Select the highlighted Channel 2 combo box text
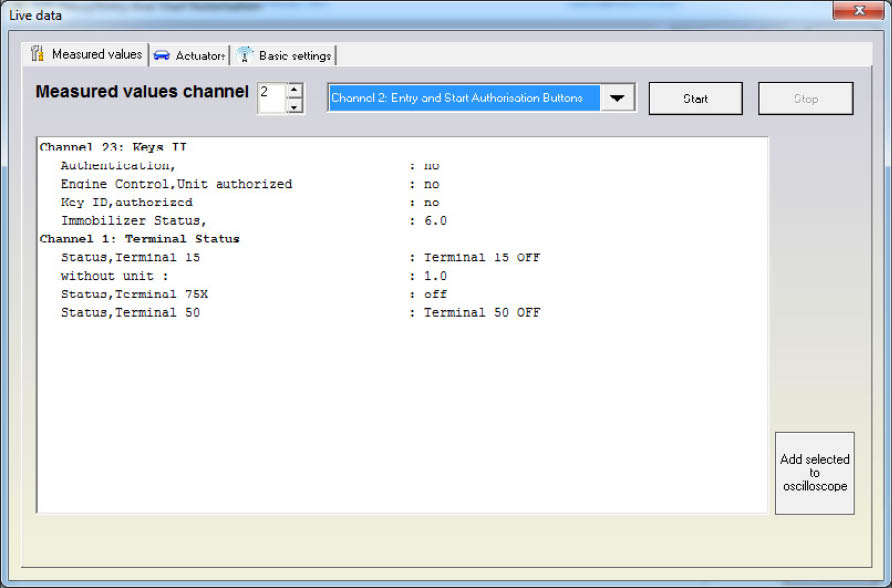Screen dimensions: 892x588 (464, 98)
